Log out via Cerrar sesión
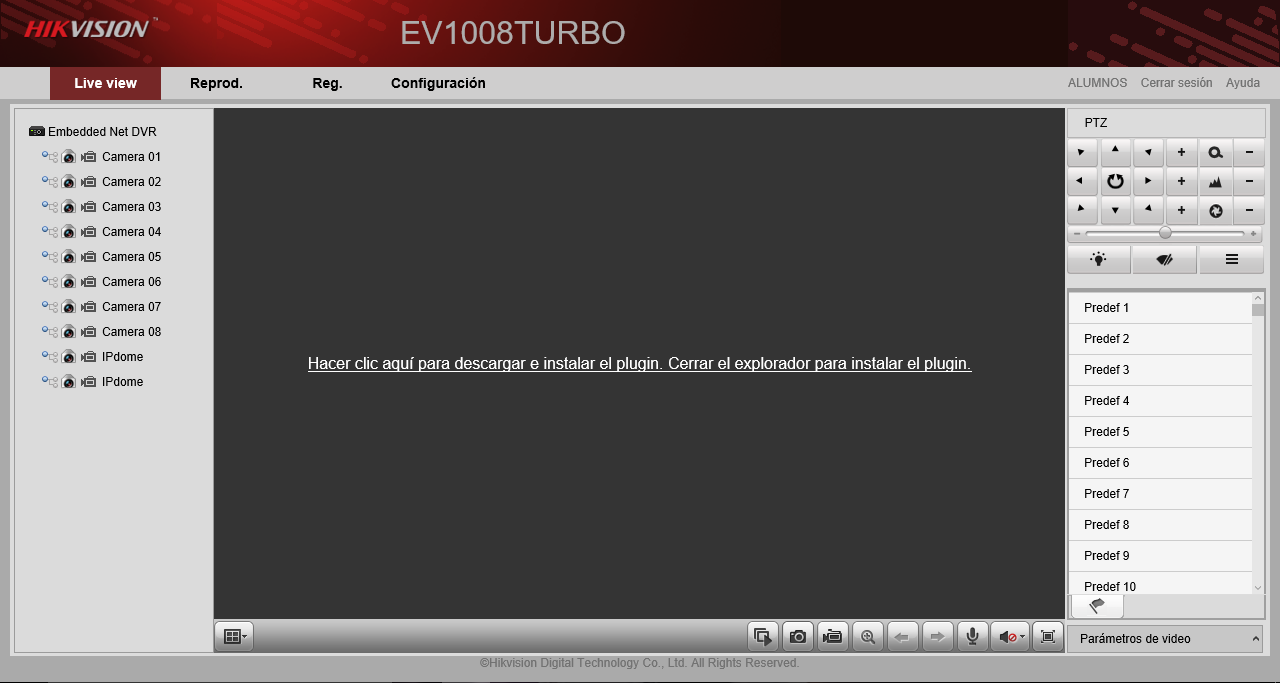 (1176, 83)
